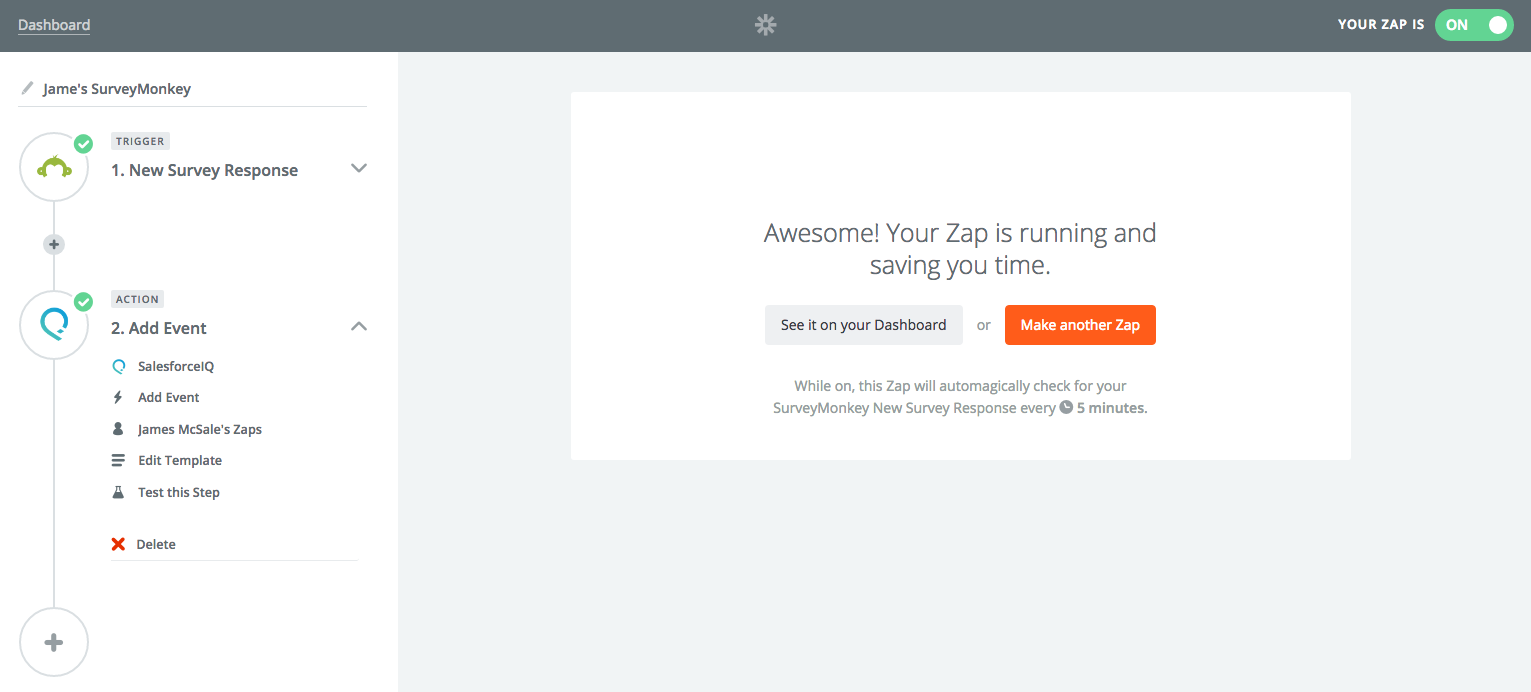Add a new step with large plus circle

(54, 642)
